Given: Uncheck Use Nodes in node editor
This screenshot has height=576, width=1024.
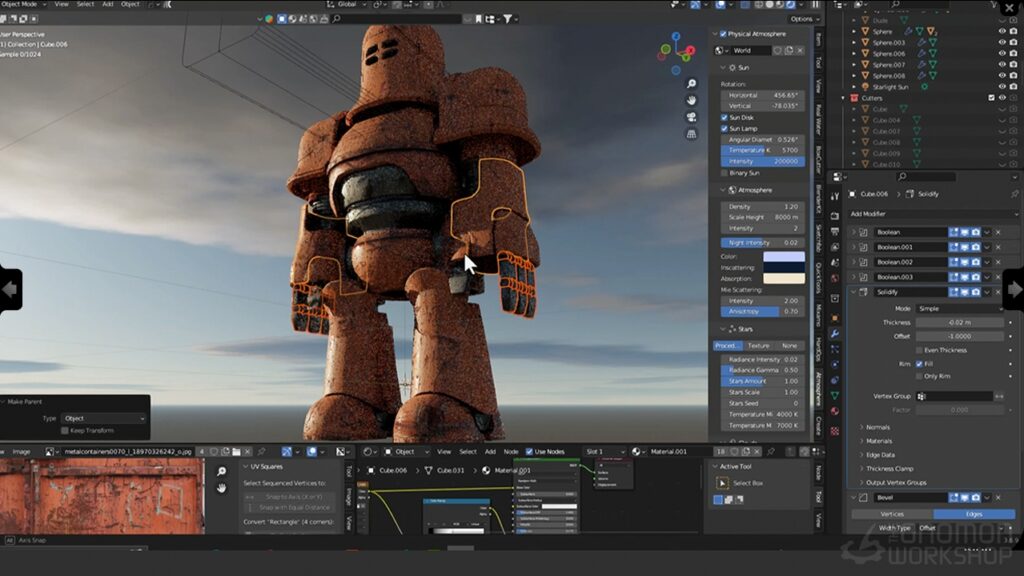Looking at the screenshot, I should point(529,451).
